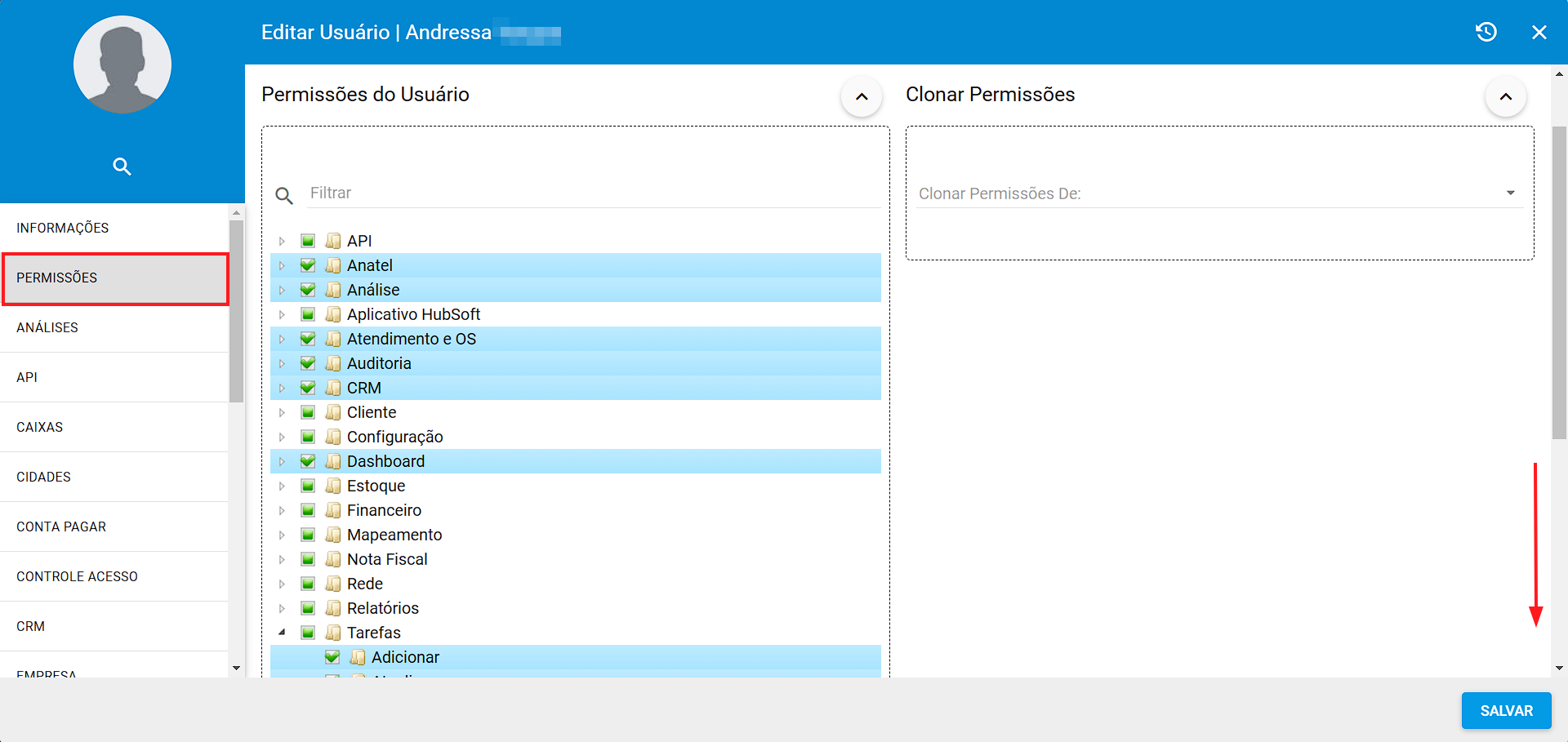Toggle the Financeiro permission checkbox
Image resolution: width=1568 pixels, height=742 pixels.
pos(308,510)
